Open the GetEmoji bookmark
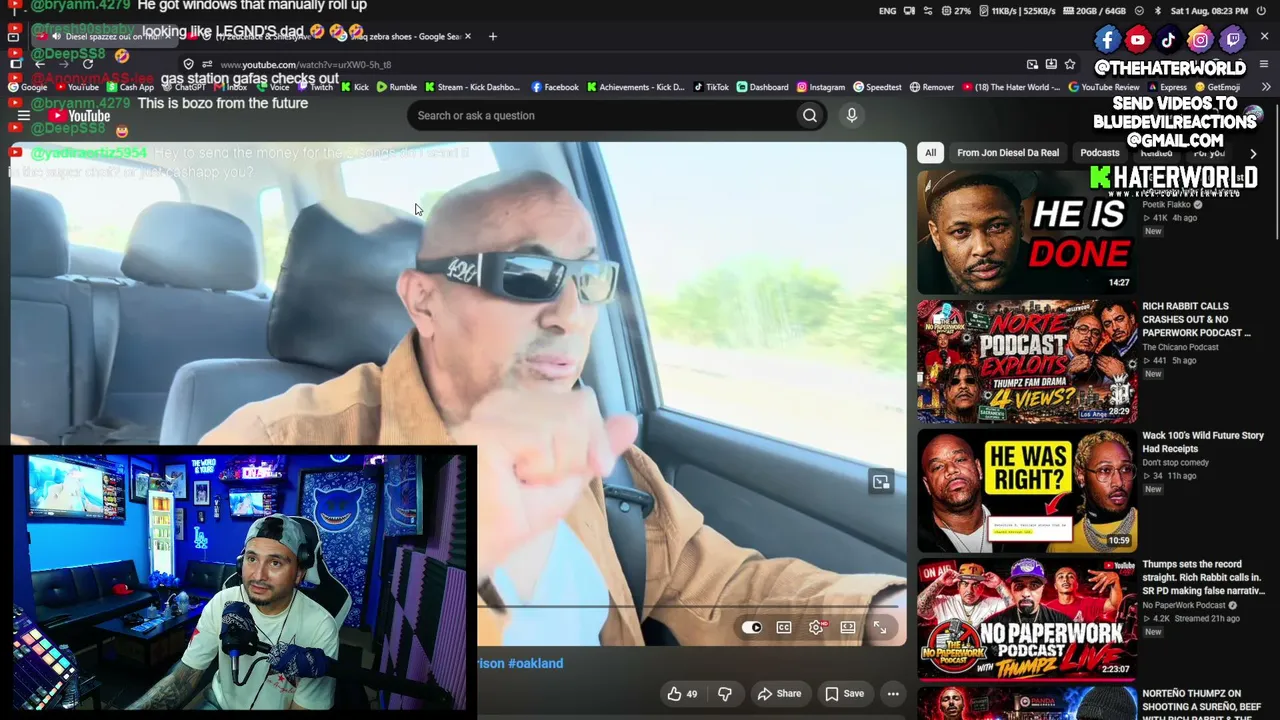The height and width of the screenshot is (720, 1280). pos(1217,87)
